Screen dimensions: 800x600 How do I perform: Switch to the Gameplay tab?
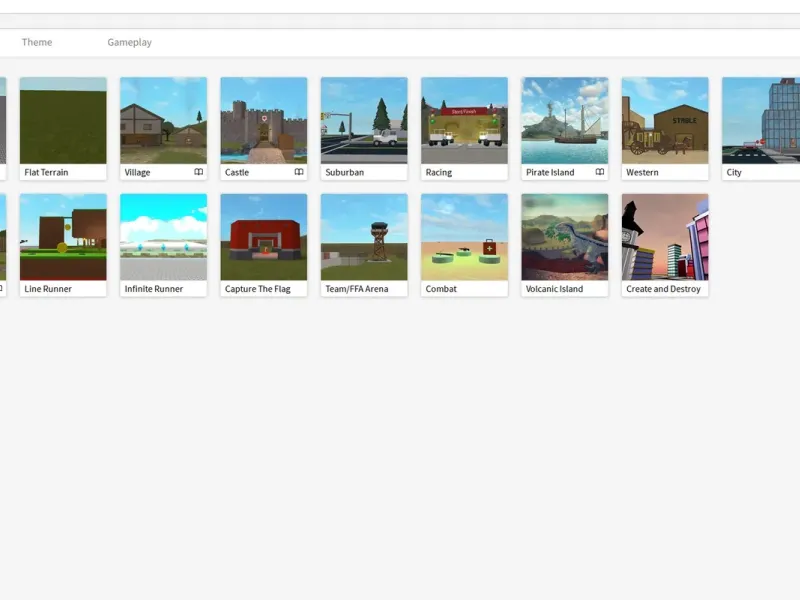[129, 42]
